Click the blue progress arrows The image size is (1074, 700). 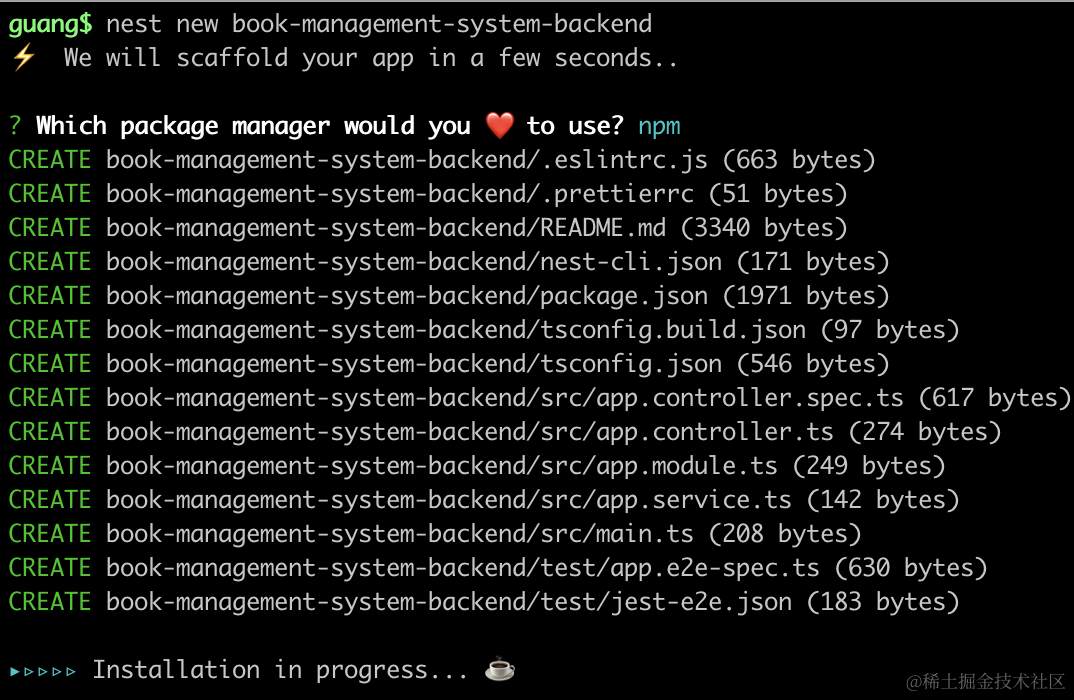[42, 670]
